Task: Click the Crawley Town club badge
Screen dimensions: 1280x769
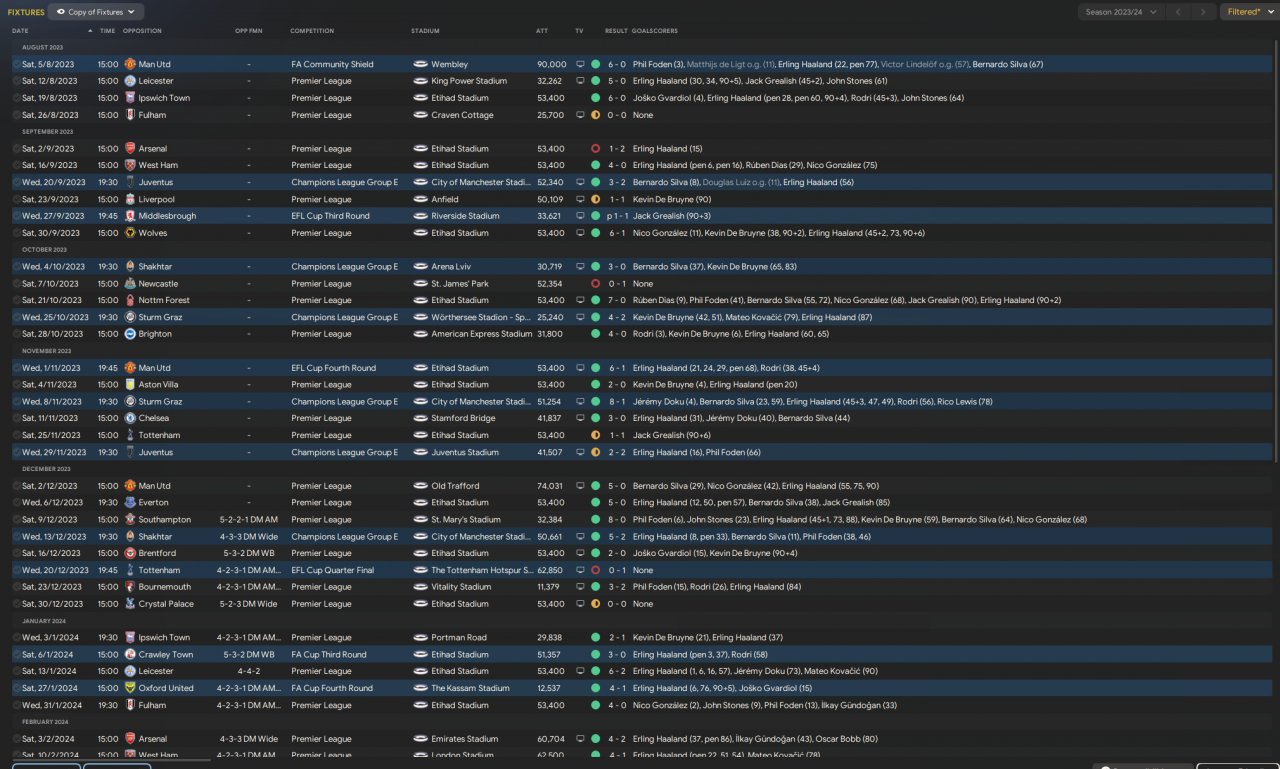Action: 129,655
